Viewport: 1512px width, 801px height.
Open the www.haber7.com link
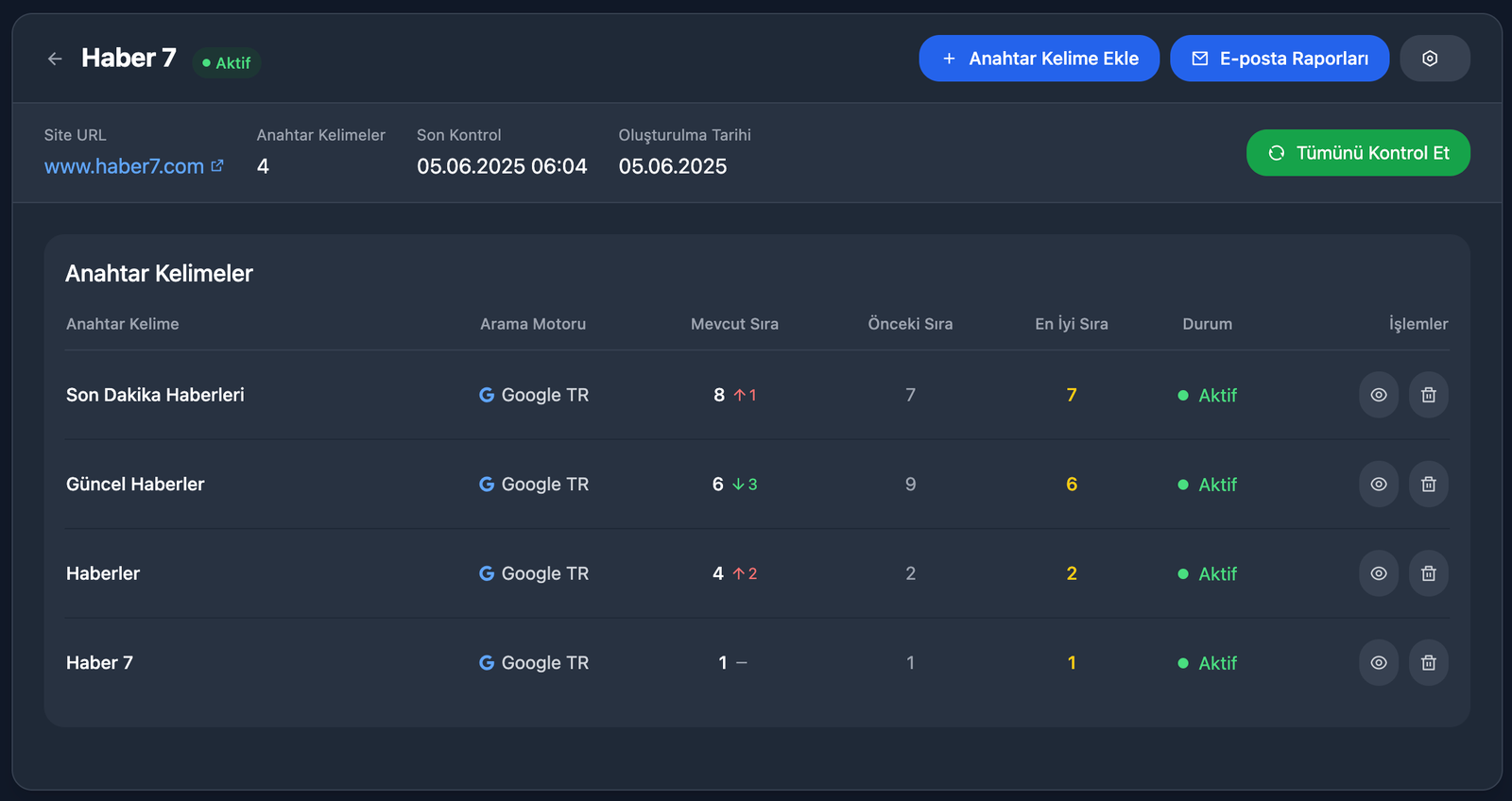pyautogui.click(x=134, y=166)
